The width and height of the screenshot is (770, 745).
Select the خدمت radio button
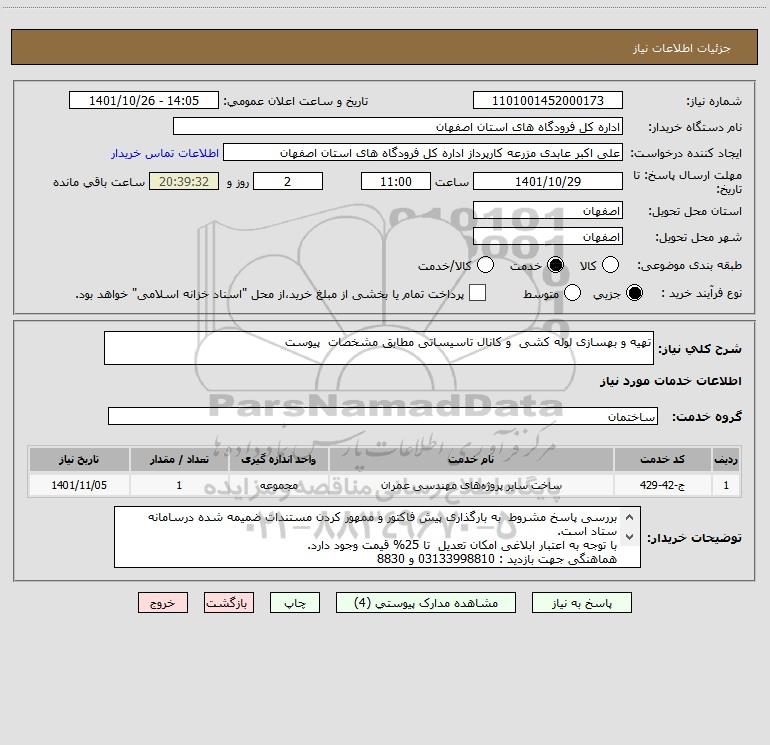[x=555, y=265]
